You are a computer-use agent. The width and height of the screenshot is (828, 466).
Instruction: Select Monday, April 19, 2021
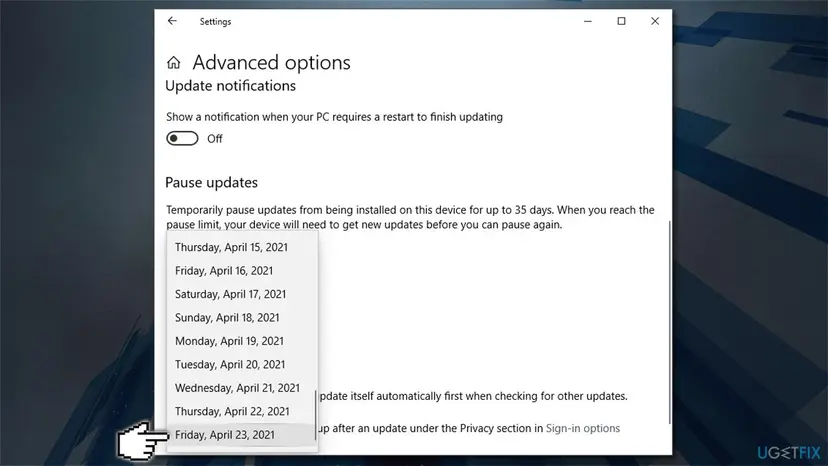coord(242,341)
